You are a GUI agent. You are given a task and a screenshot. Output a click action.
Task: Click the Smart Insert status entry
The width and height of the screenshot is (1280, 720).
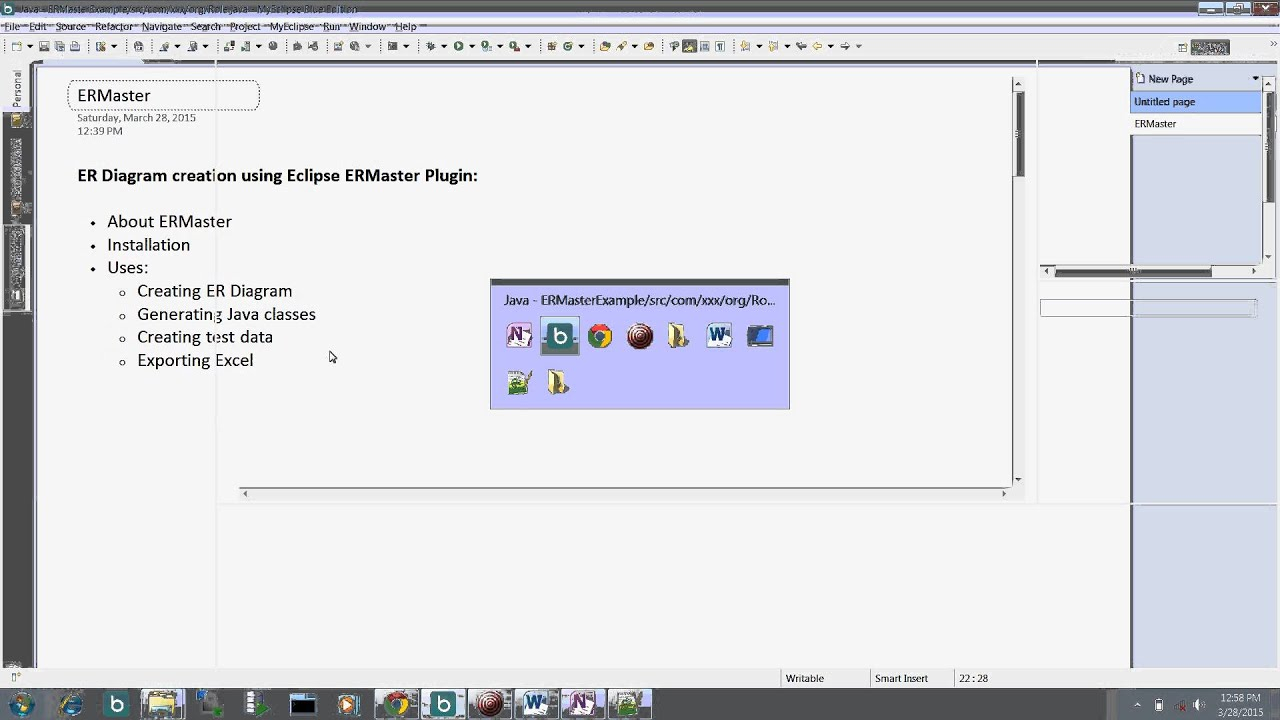tap(901, 678)
